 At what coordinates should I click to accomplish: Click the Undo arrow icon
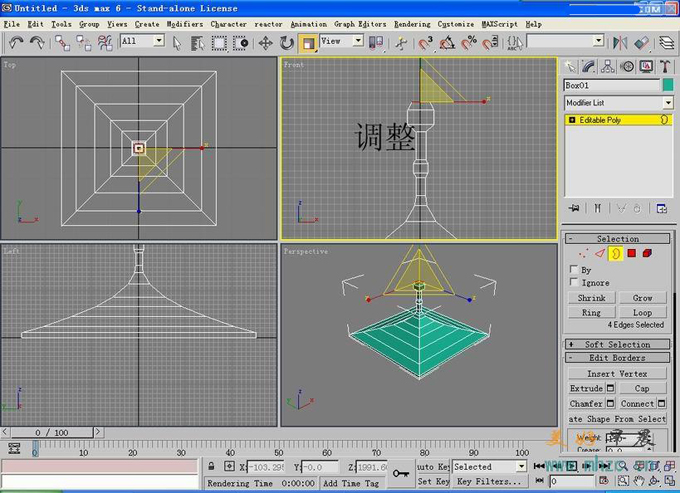click(x=16, y=43)
